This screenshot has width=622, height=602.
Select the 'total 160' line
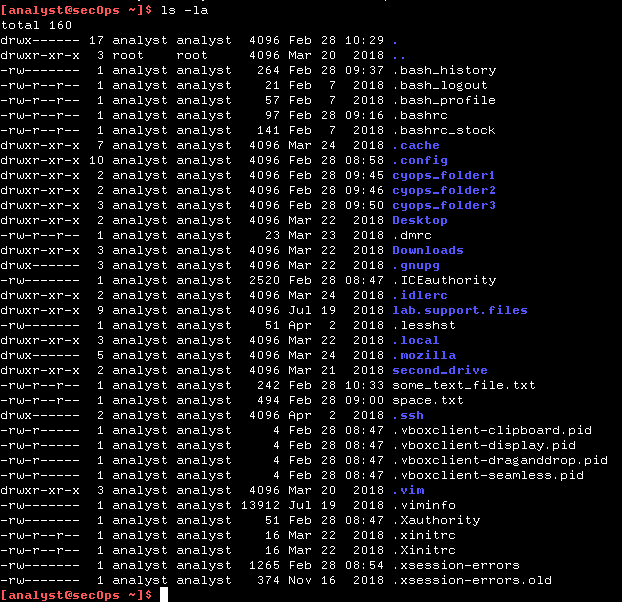36,25
